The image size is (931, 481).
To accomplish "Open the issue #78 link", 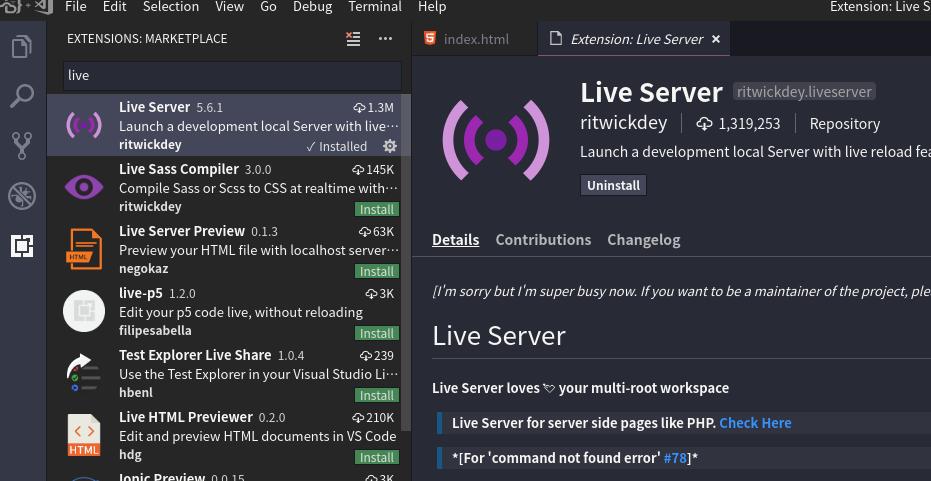I will [x=675, y=458].
